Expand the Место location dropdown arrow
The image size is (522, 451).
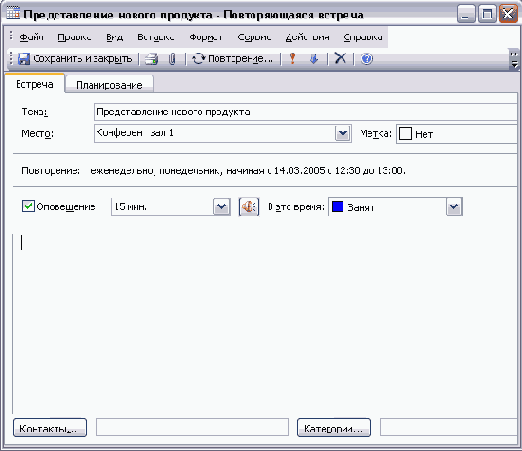[343, 134]
